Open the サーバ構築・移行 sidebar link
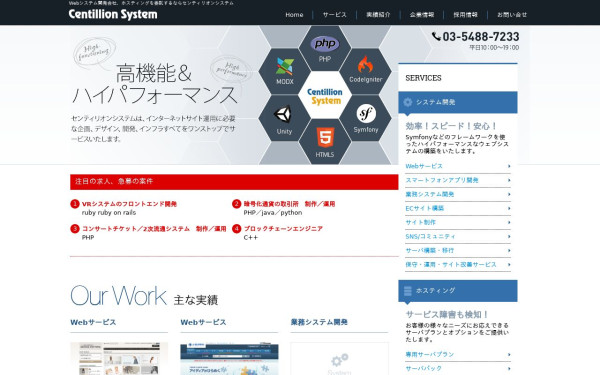This screenshot has height=375, width=600. (x=430, y=251)
